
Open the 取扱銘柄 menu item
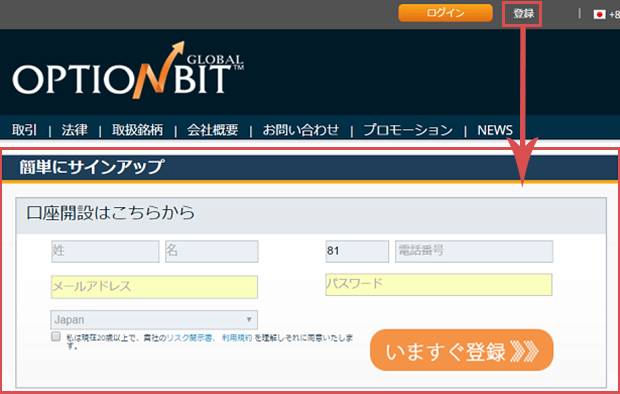[137, 130]
